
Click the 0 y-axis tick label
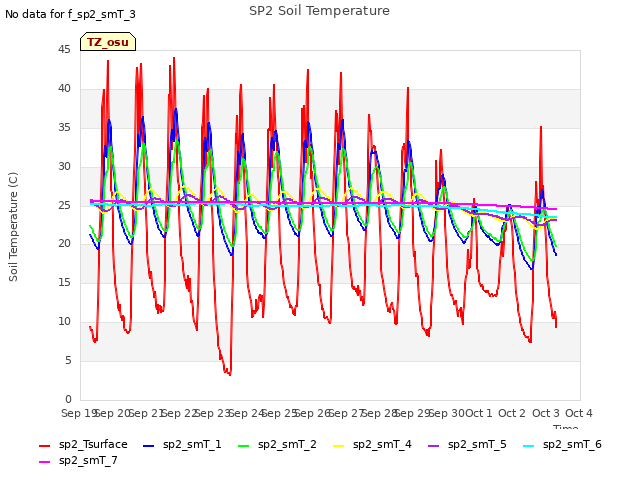68,399
